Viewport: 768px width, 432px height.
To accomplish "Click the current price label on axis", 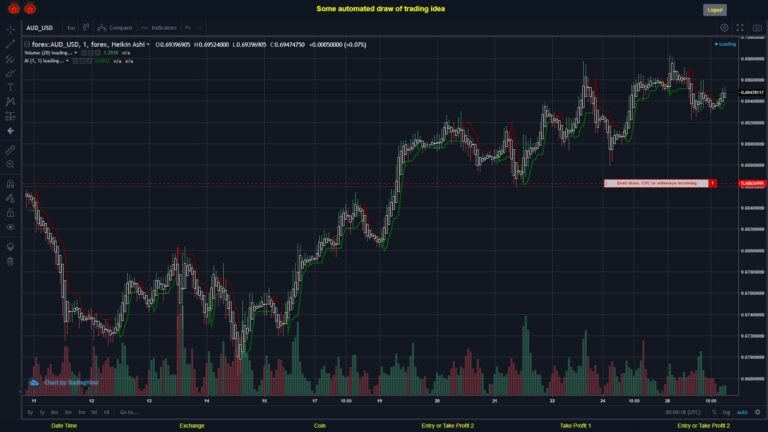I will (752, 92).
